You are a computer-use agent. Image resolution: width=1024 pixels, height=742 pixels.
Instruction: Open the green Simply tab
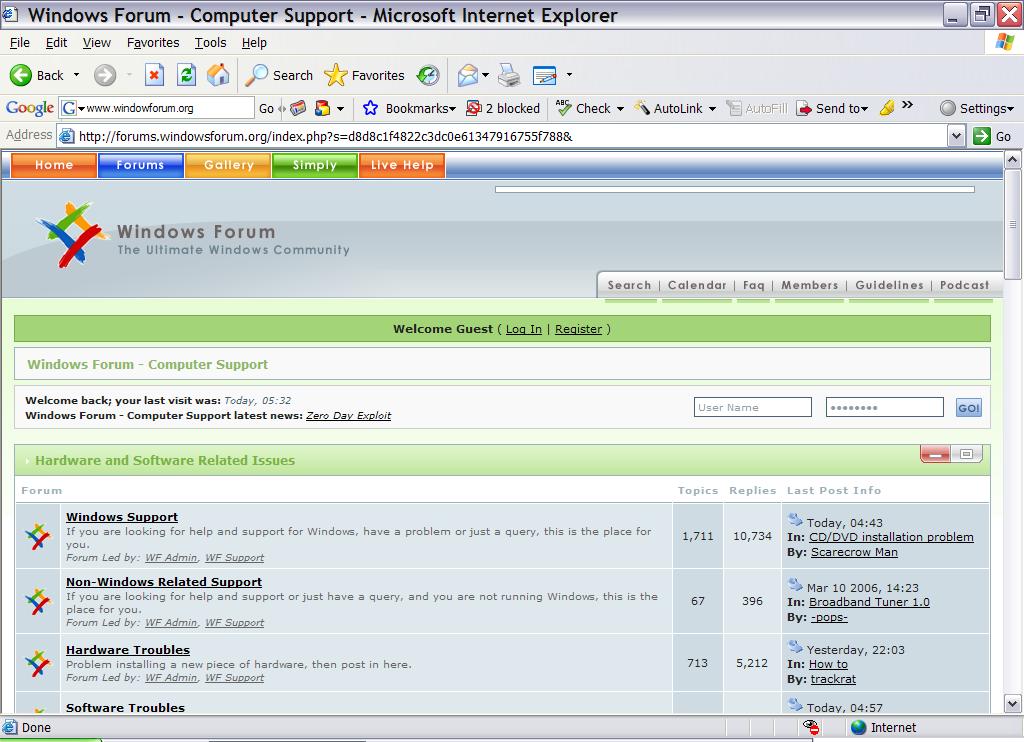(x=315, y=165)
